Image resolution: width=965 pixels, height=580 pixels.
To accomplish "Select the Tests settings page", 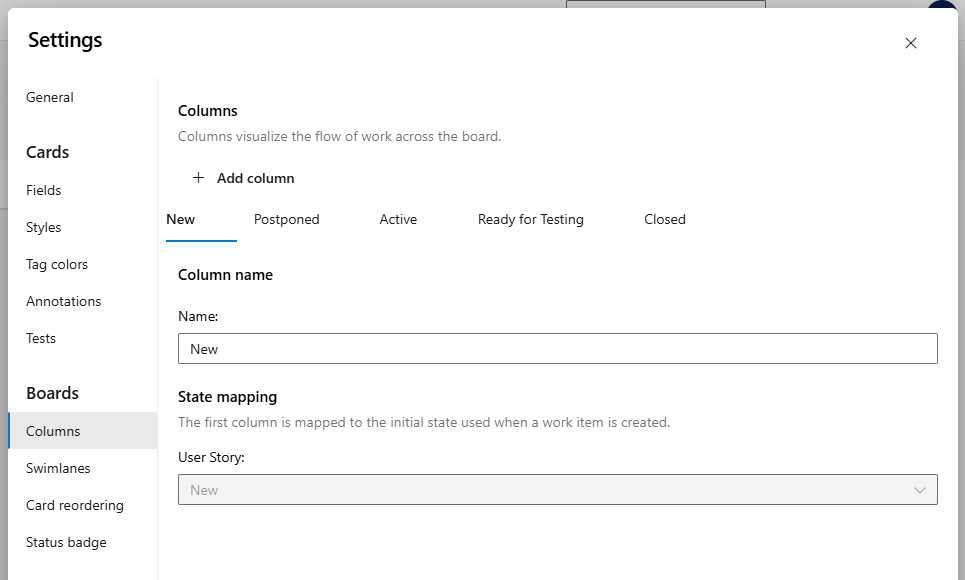I will click(x=41, y=338).
